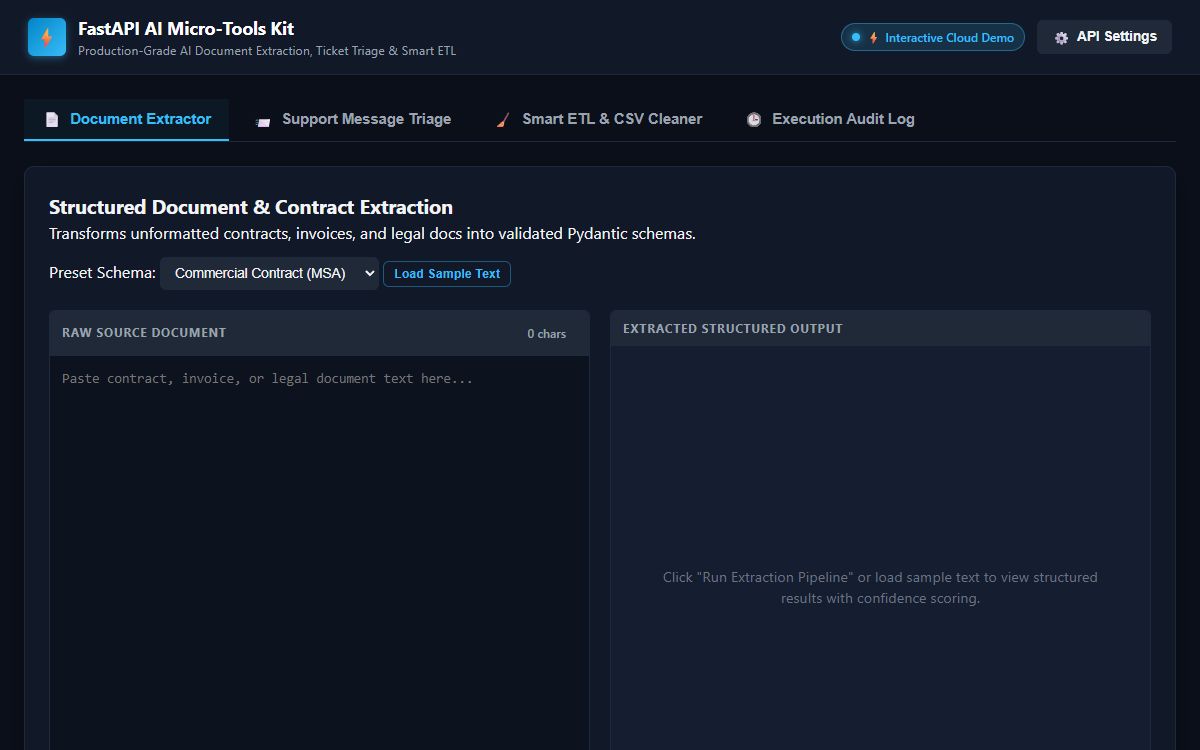1200x750 pixels.
Task: Click the ticket icon on Support Message Triage
Action: pyautogui.click(x=263, y=120)
